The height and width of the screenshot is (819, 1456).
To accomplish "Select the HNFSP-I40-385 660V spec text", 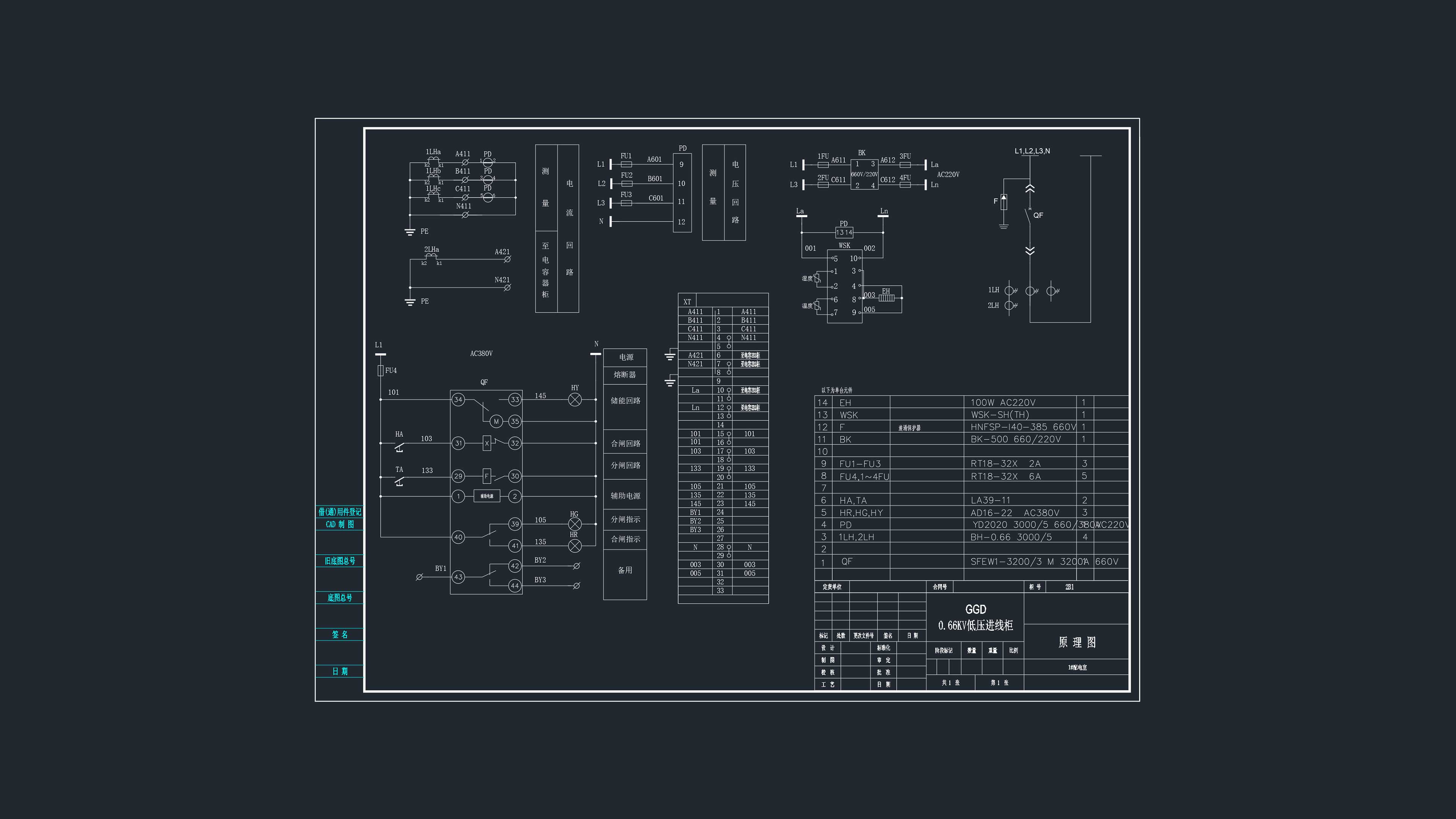I will pos(1023,427).
